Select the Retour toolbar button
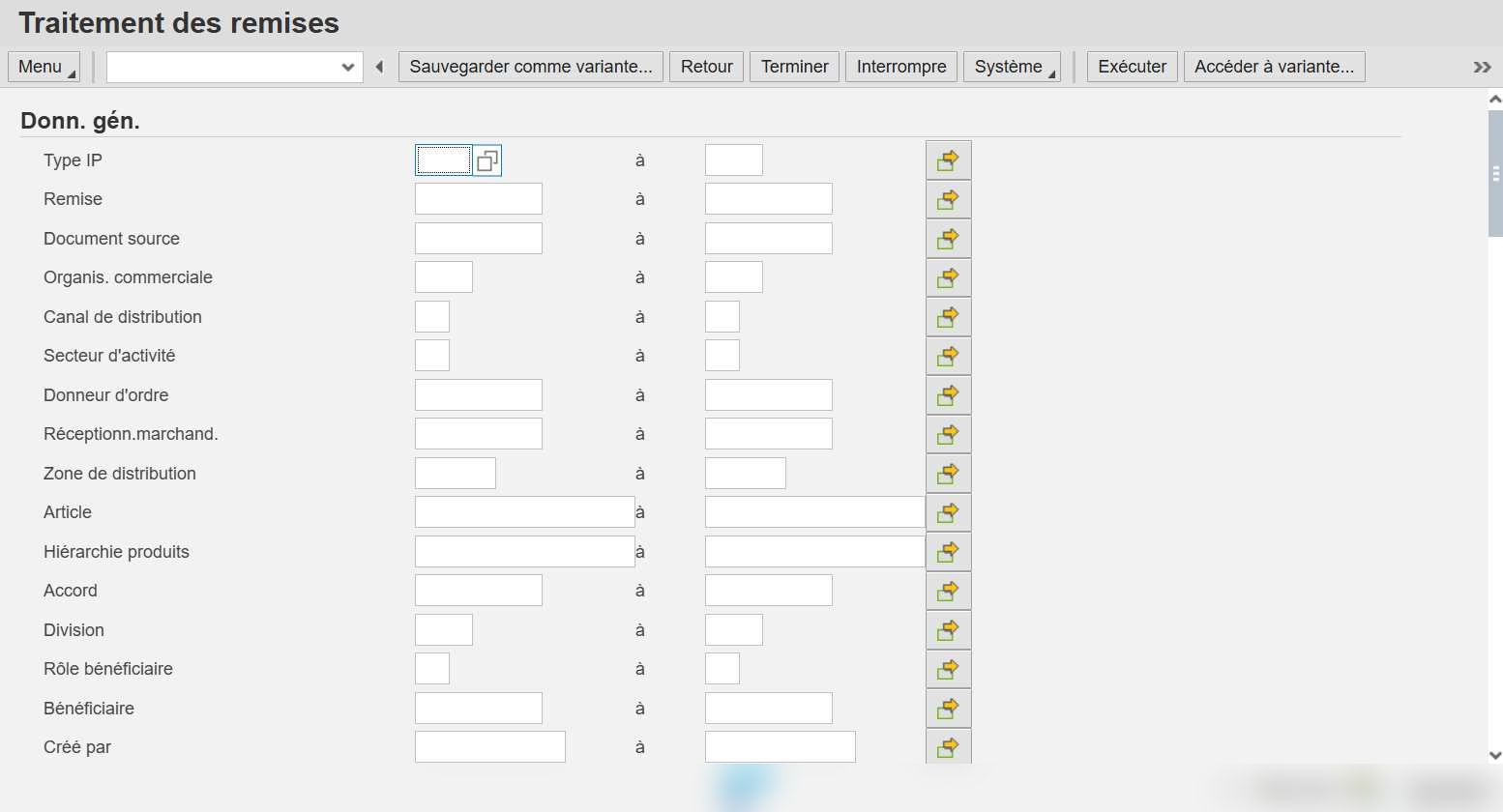1503x812 pixels. tap(707, 67)
